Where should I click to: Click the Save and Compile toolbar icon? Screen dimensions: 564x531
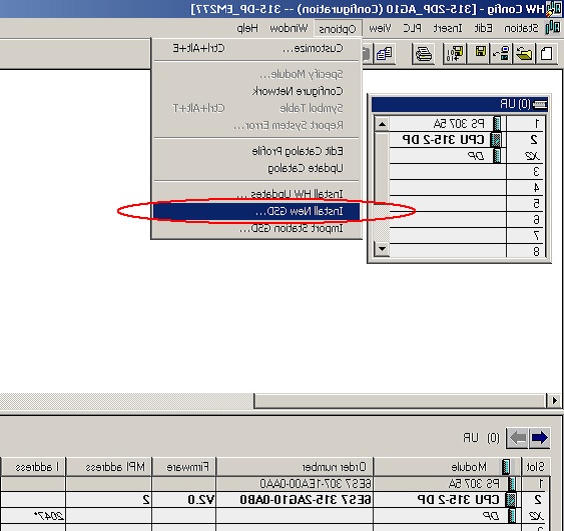tap(455, 54)
